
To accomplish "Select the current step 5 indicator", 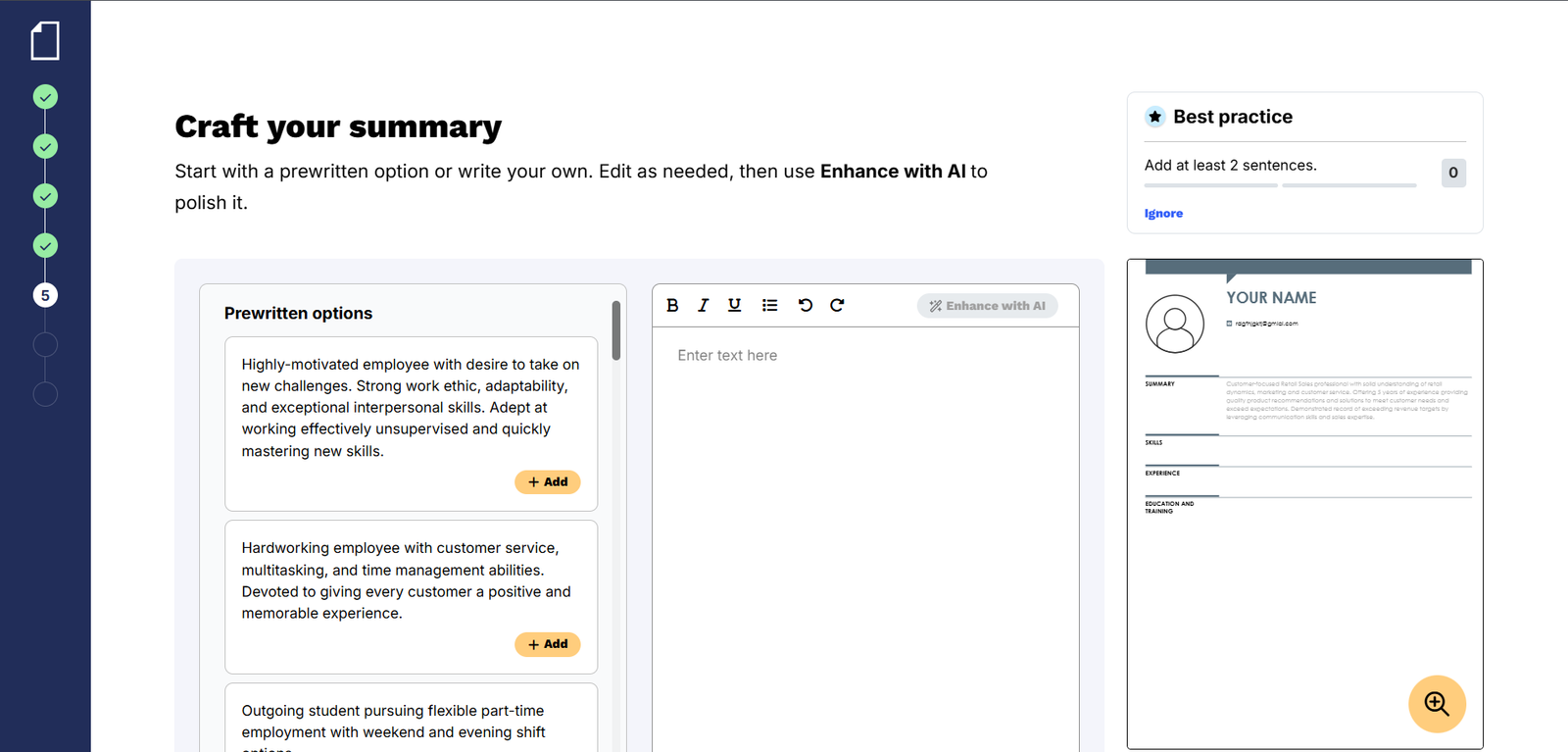I will click(45, 295).
